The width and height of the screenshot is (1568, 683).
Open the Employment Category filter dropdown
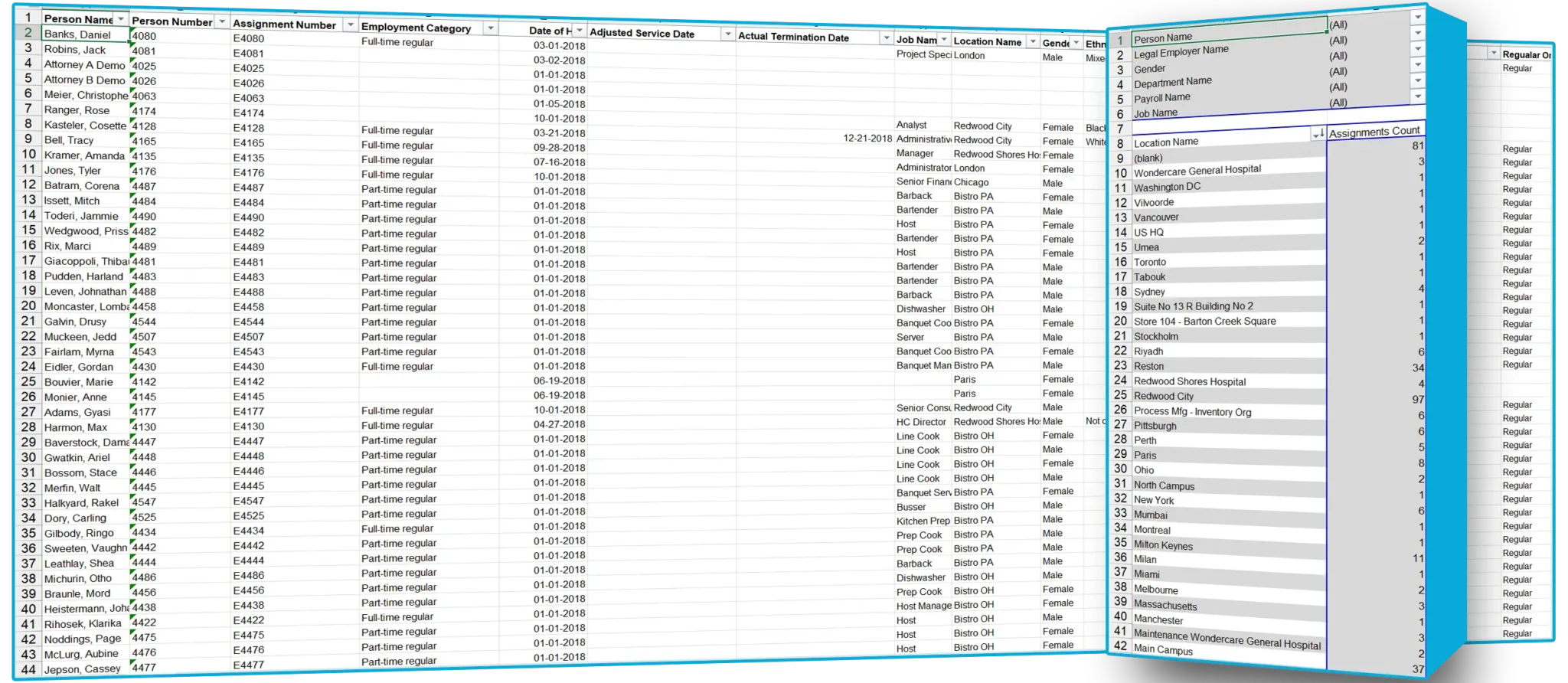tap(490, 28)
